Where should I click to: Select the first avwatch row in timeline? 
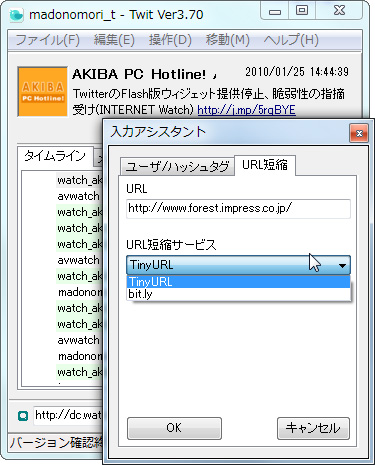[x=79, y=196]
